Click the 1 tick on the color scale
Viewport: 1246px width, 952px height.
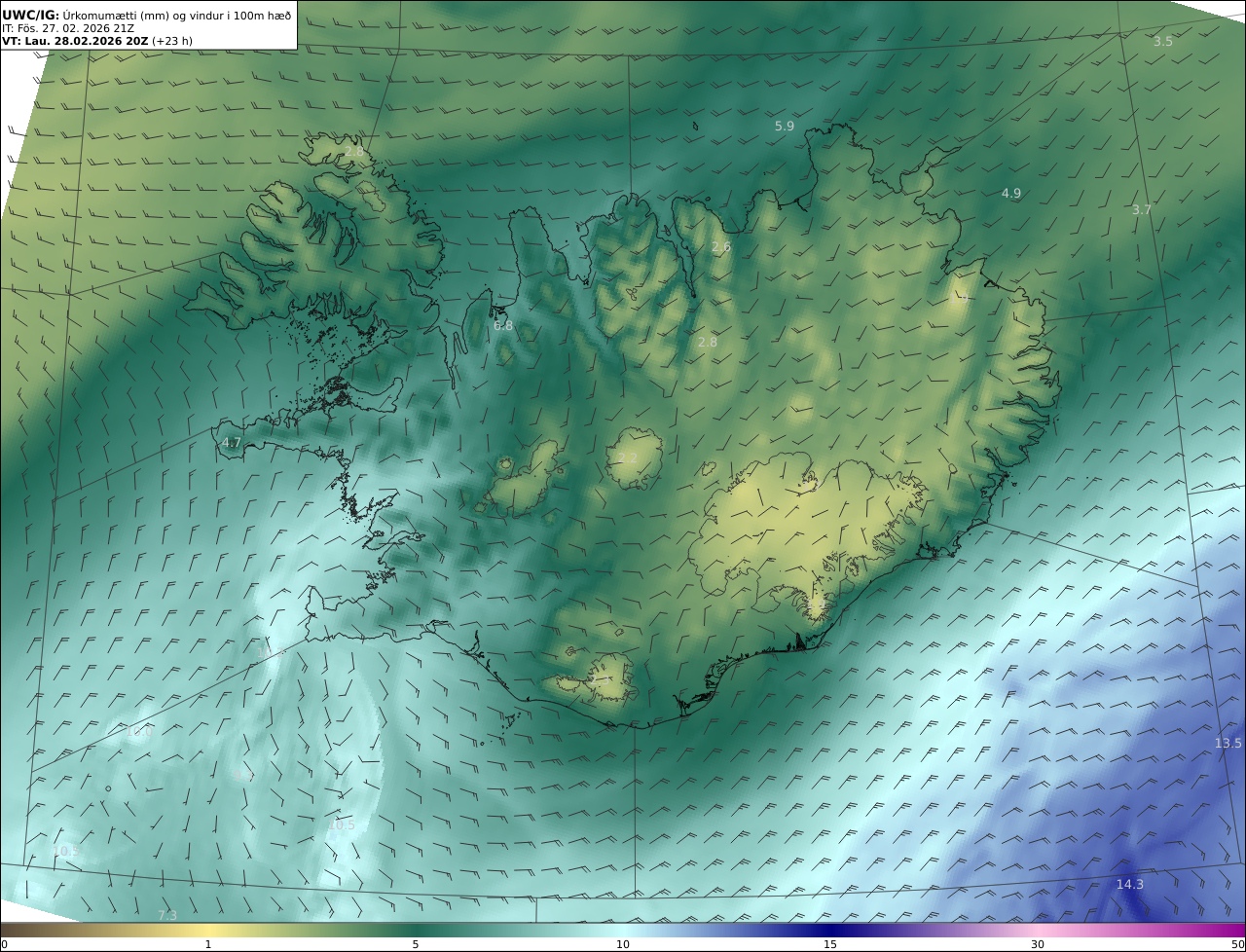pyautogui.click(x=208, y=944)
